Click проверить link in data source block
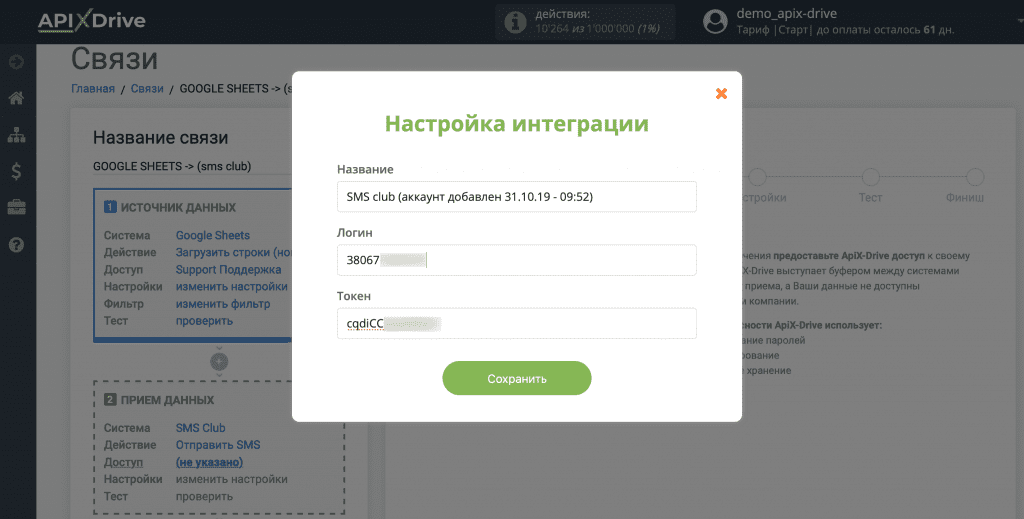Image resolution: width=1024 pixels, height=519 pixels. 204,321
